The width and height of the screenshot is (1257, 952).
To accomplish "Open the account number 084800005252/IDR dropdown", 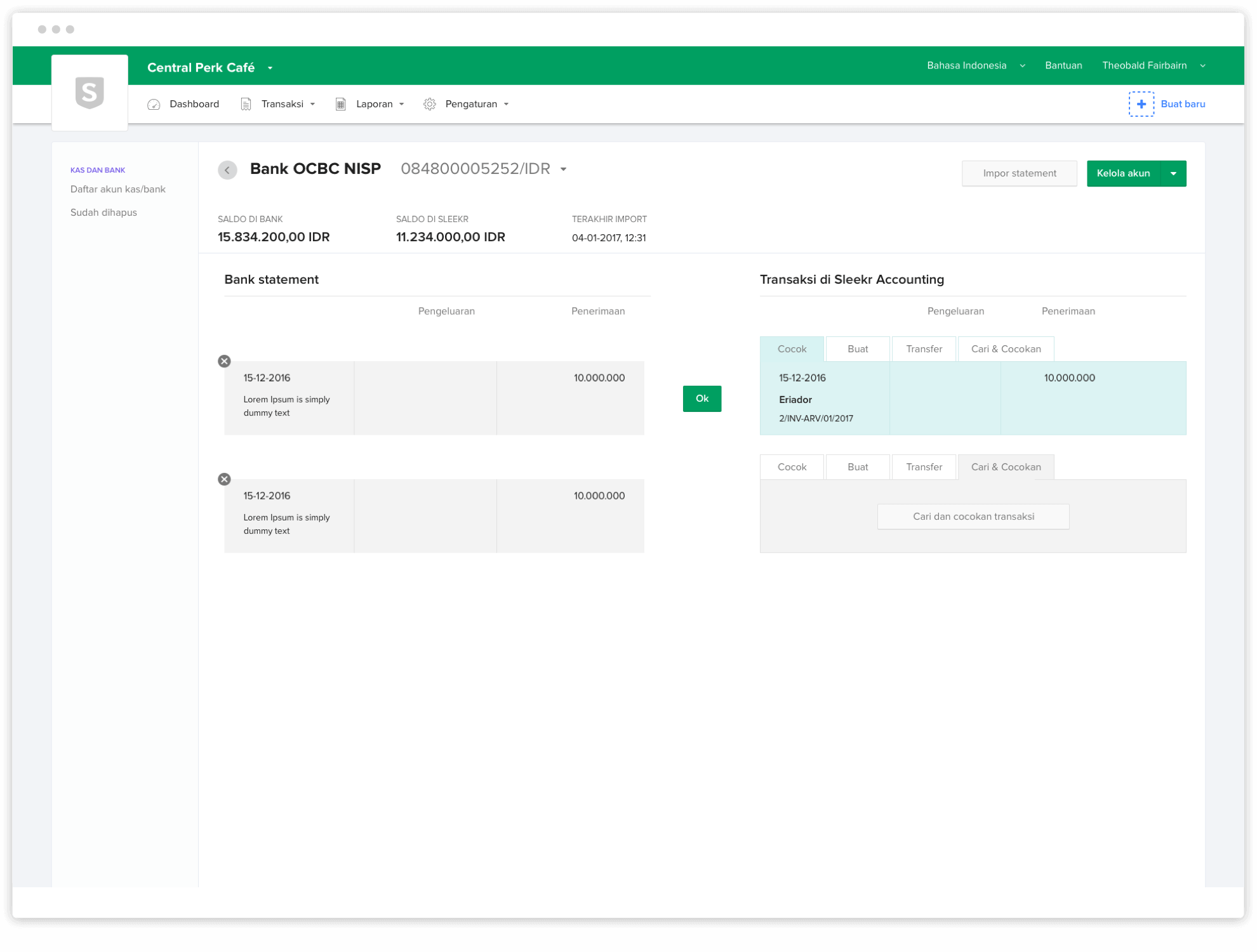I will [x=563, y=169].
